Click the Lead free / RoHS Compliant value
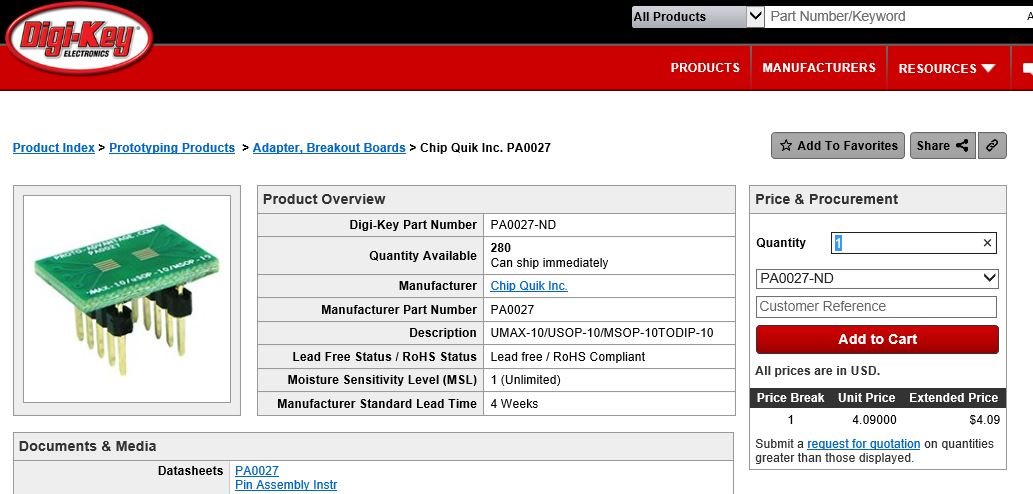This screenshot has height=494, width=1033. (x=568, y=357)
